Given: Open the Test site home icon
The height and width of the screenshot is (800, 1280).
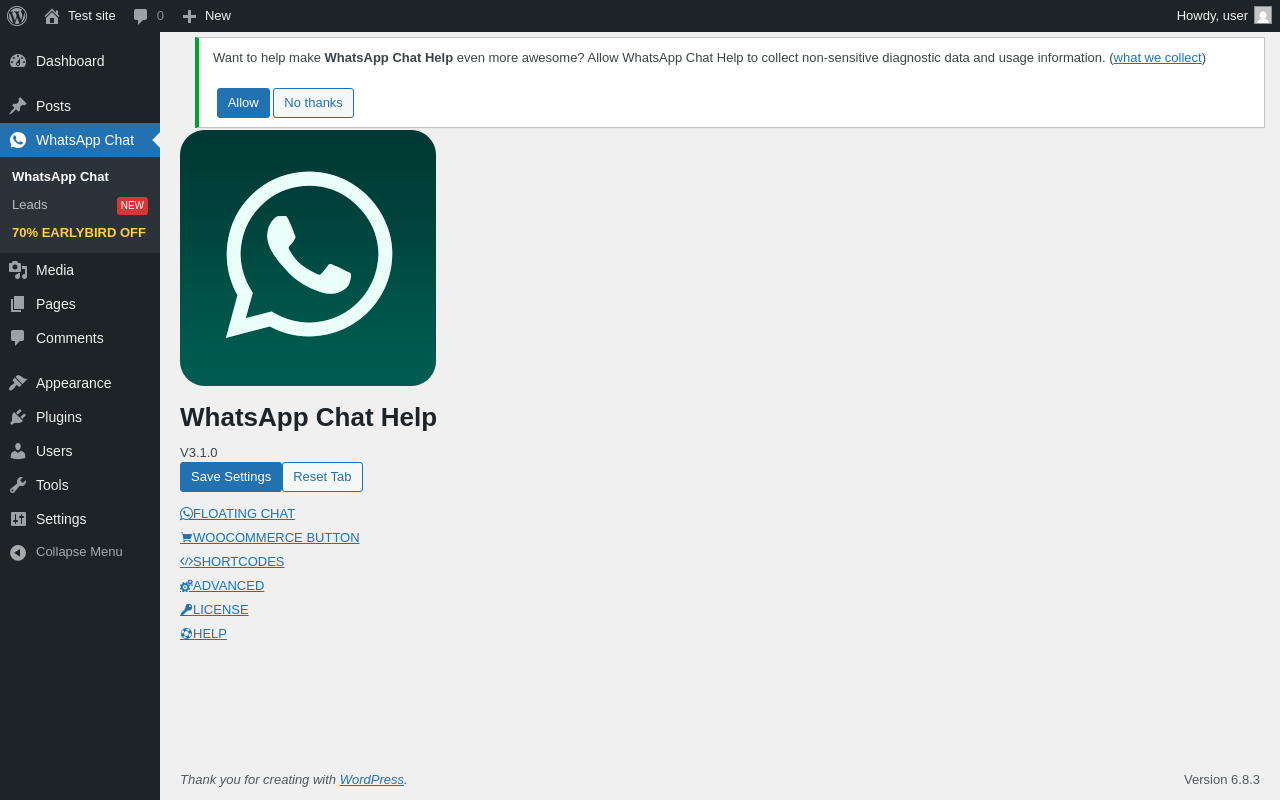Looking at the screenshot, I should 52,16.
